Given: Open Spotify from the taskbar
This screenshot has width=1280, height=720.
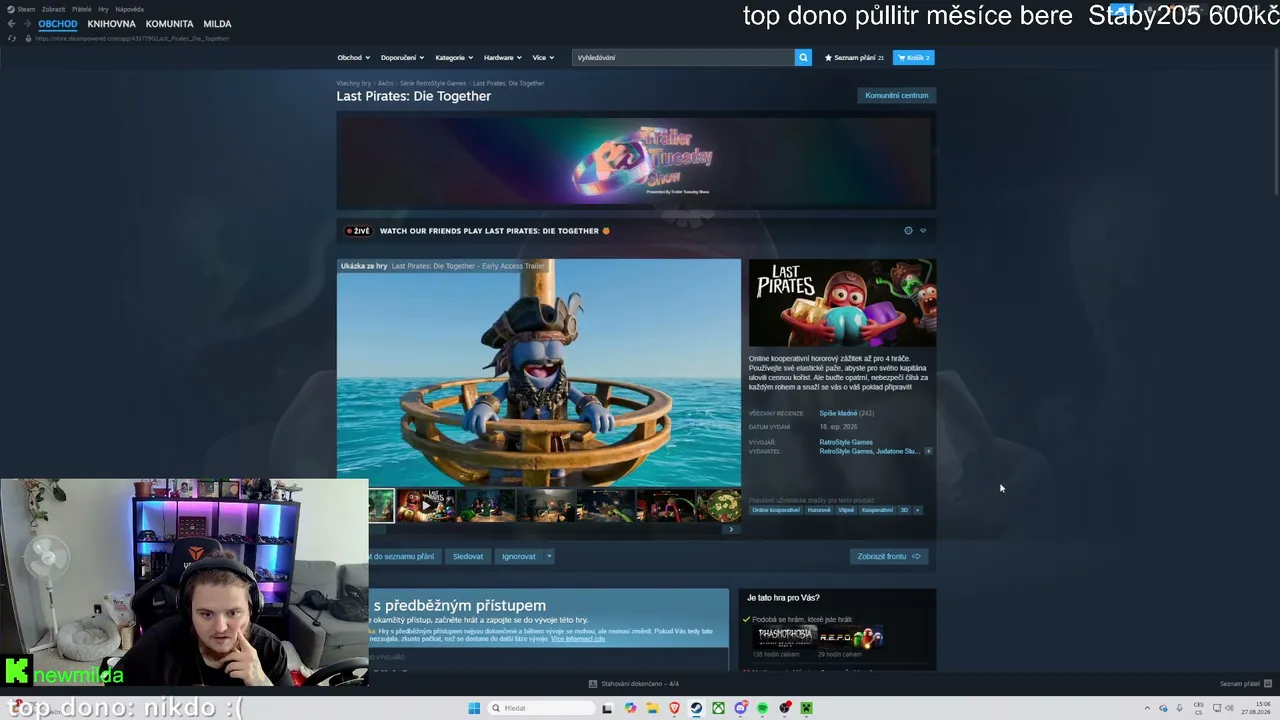Looking at the screenshot, I should (x=762, y=708).
